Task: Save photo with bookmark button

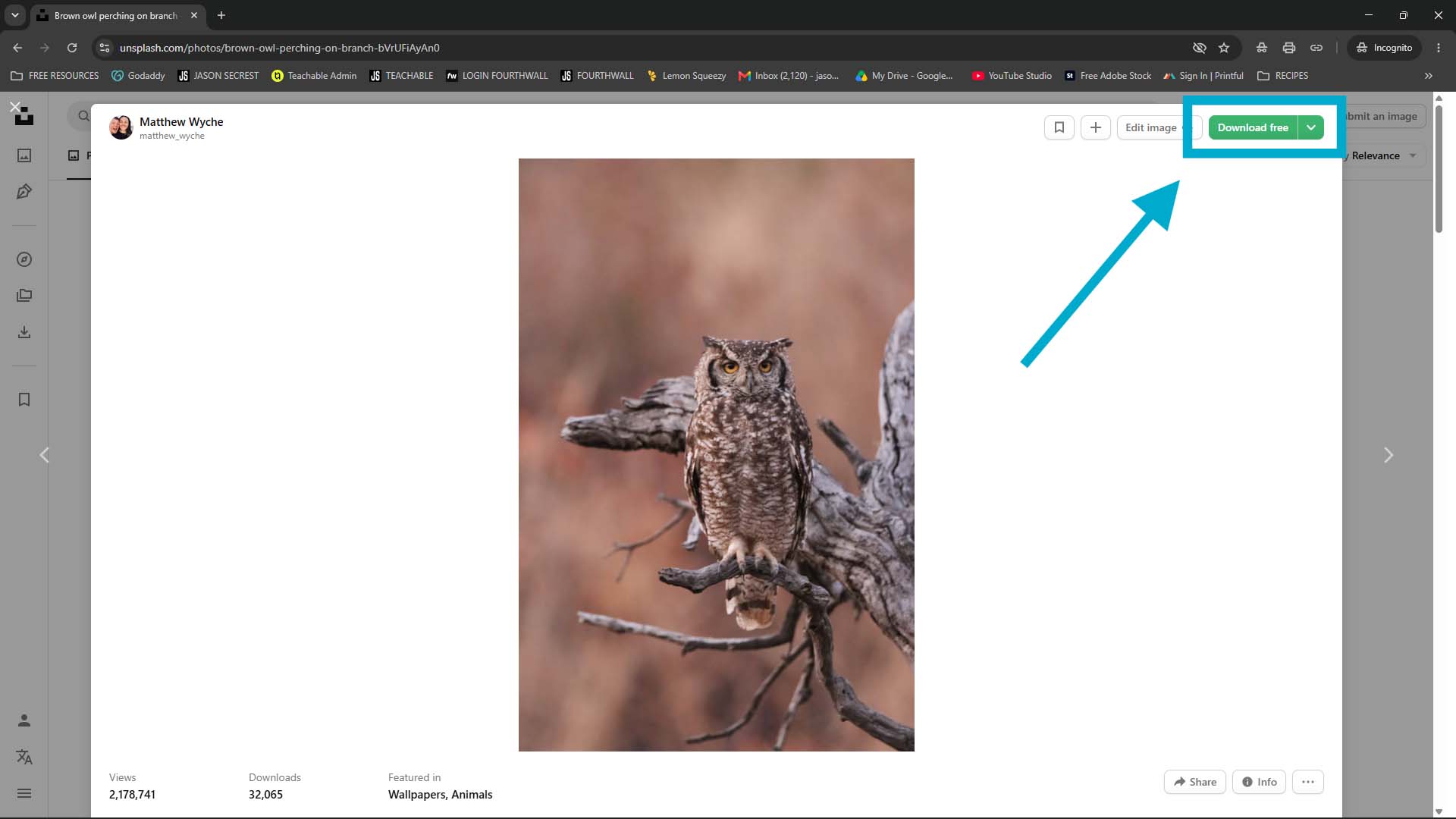Action: click(x=1059, y=127)
